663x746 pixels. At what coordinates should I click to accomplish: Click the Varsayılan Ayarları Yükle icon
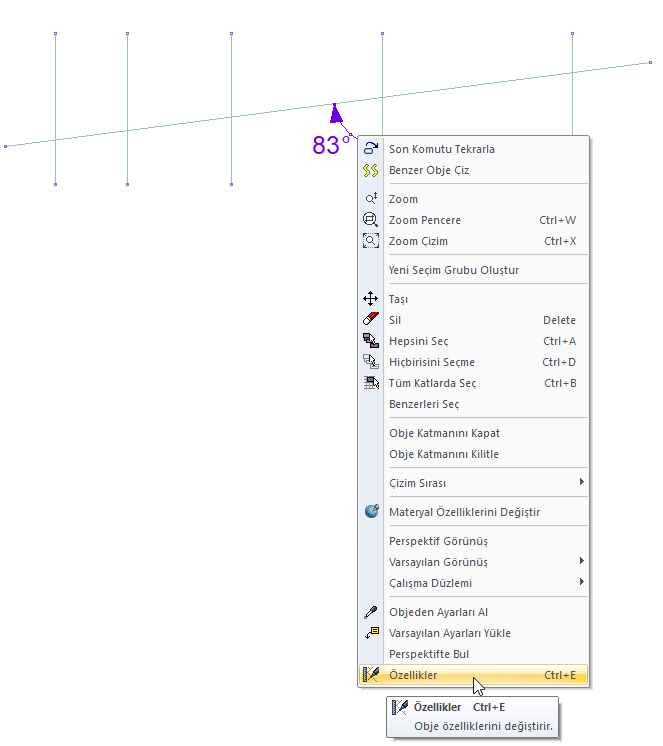click(x=371, y=633)
